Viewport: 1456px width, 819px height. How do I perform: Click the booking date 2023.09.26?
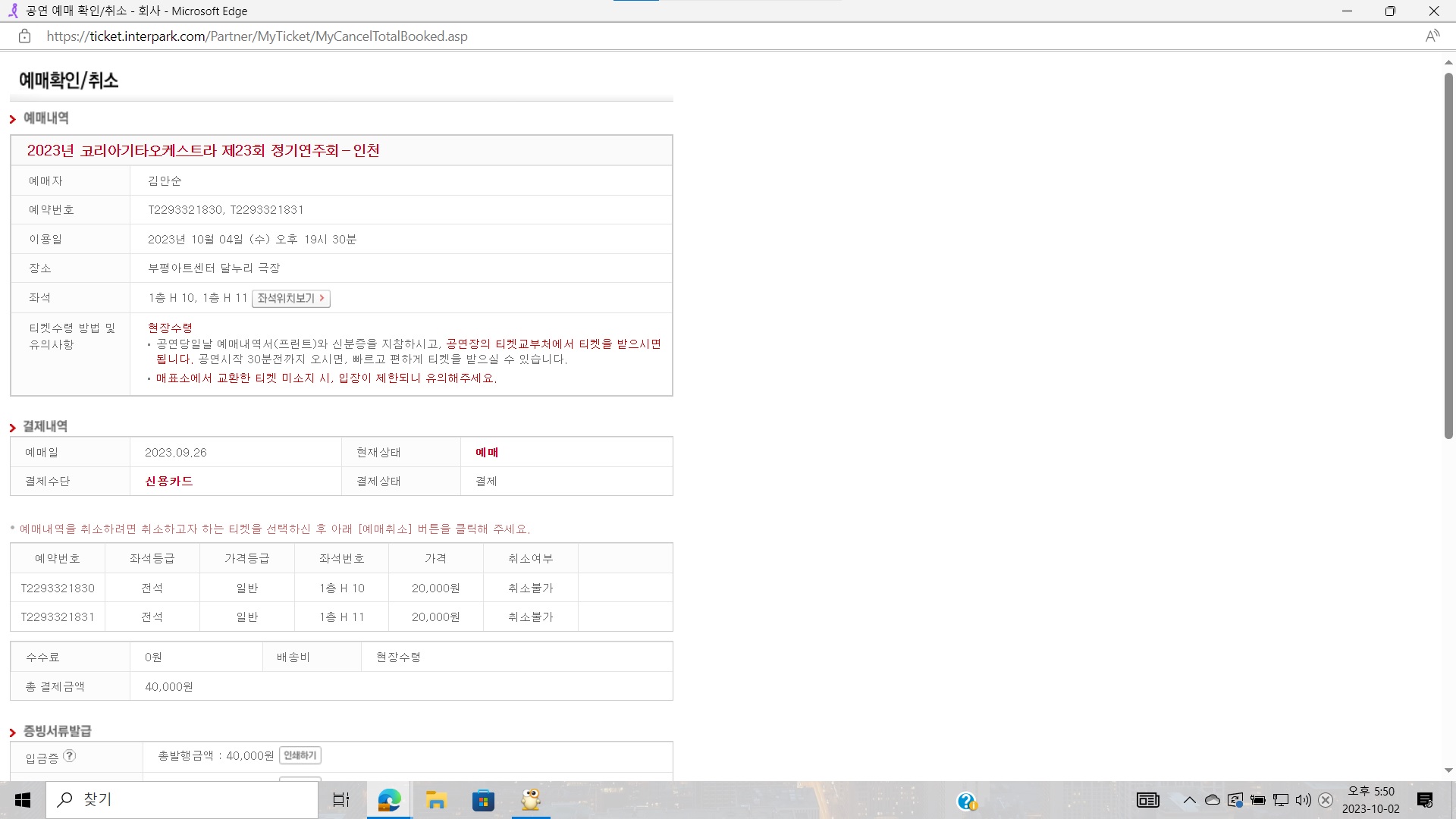point(176,452)
